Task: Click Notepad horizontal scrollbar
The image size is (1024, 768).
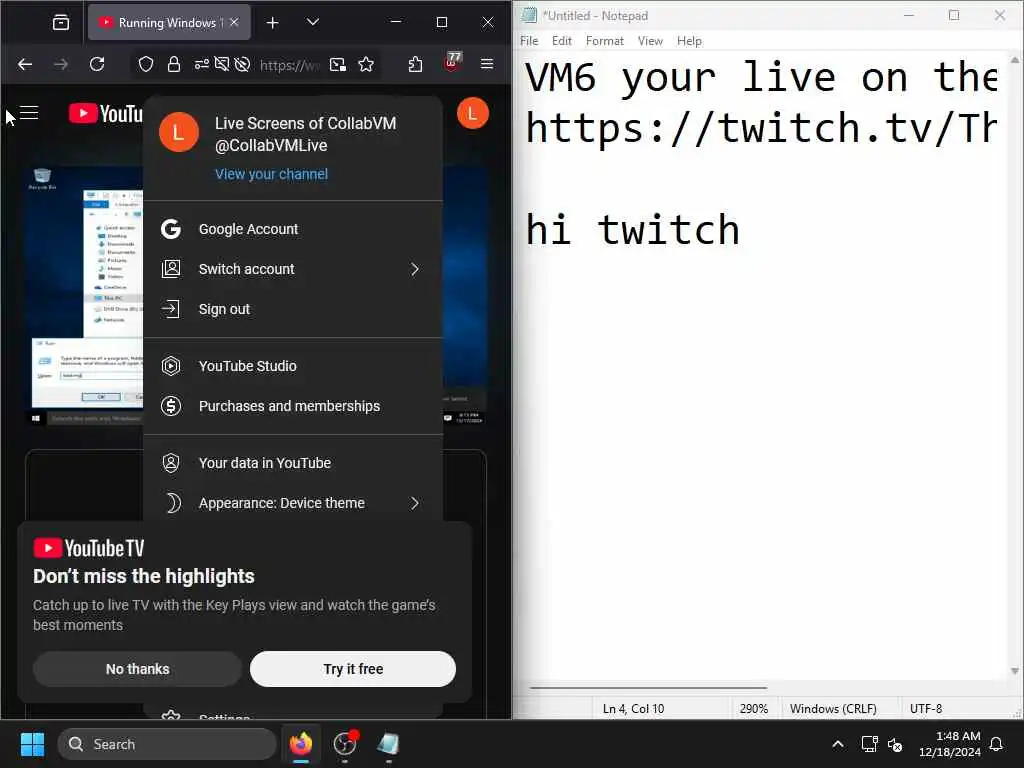Action: click(648, 688)
